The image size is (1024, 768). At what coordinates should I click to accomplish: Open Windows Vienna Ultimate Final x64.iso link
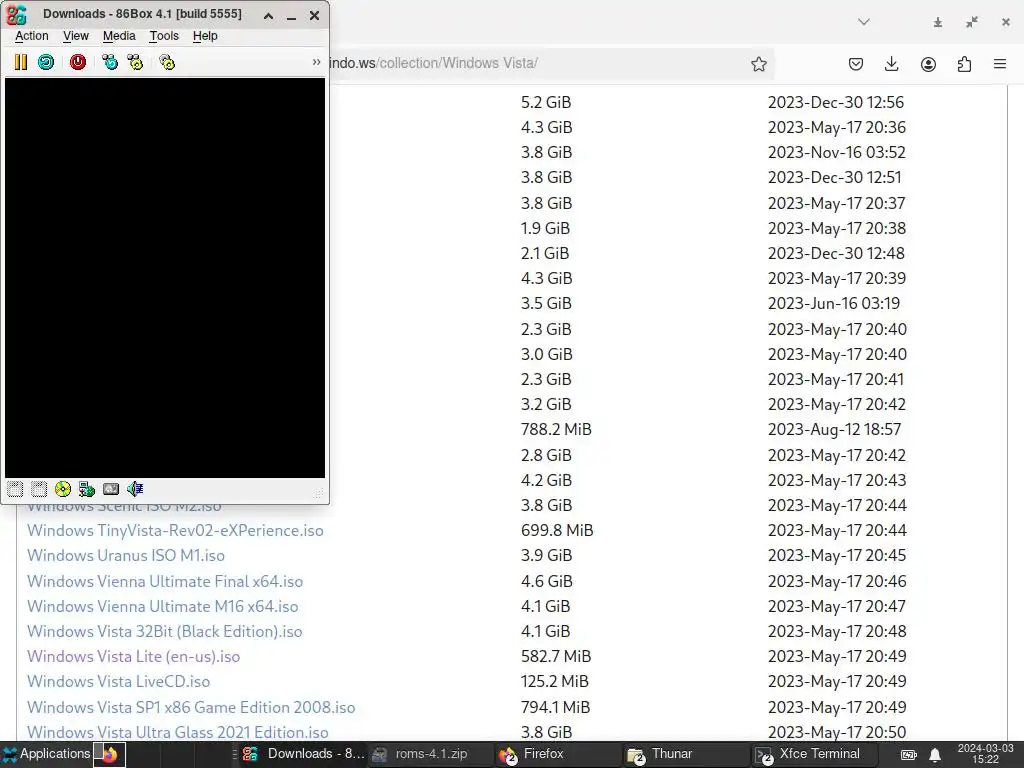pyautogui.click(x=165, y=581)
